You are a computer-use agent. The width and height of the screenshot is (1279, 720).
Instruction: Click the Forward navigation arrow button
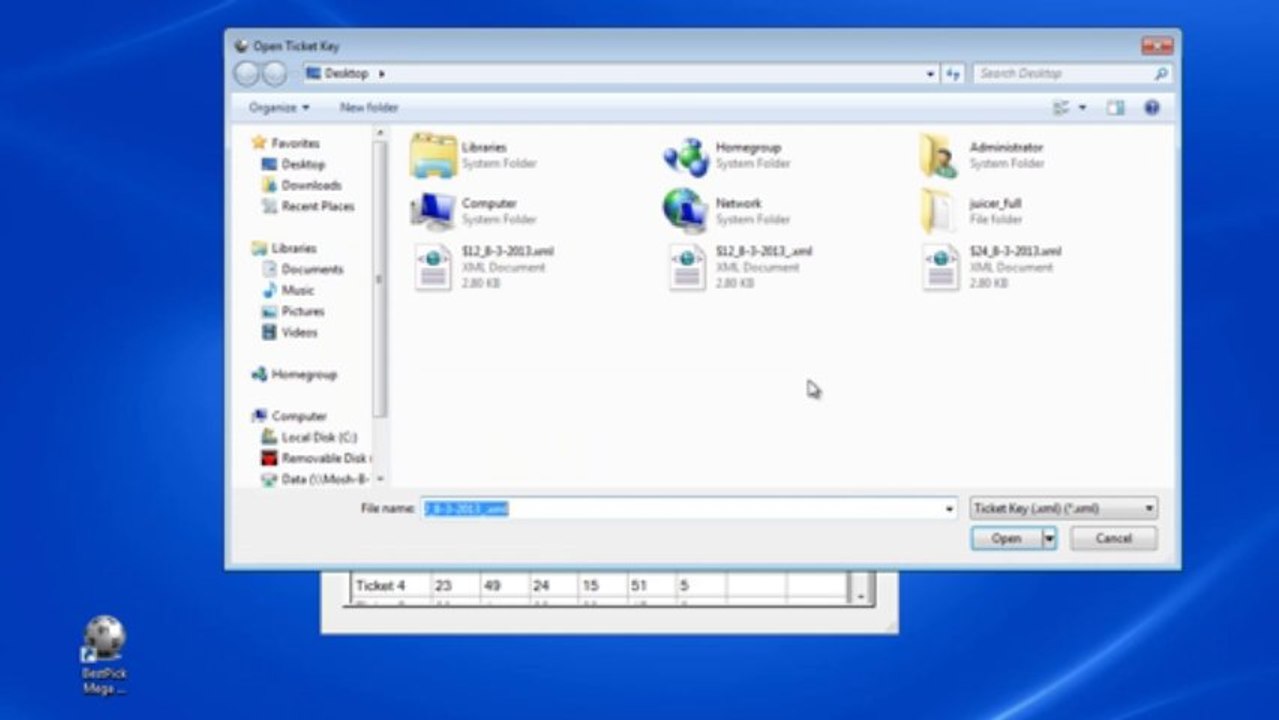click(x=274, y=73)
